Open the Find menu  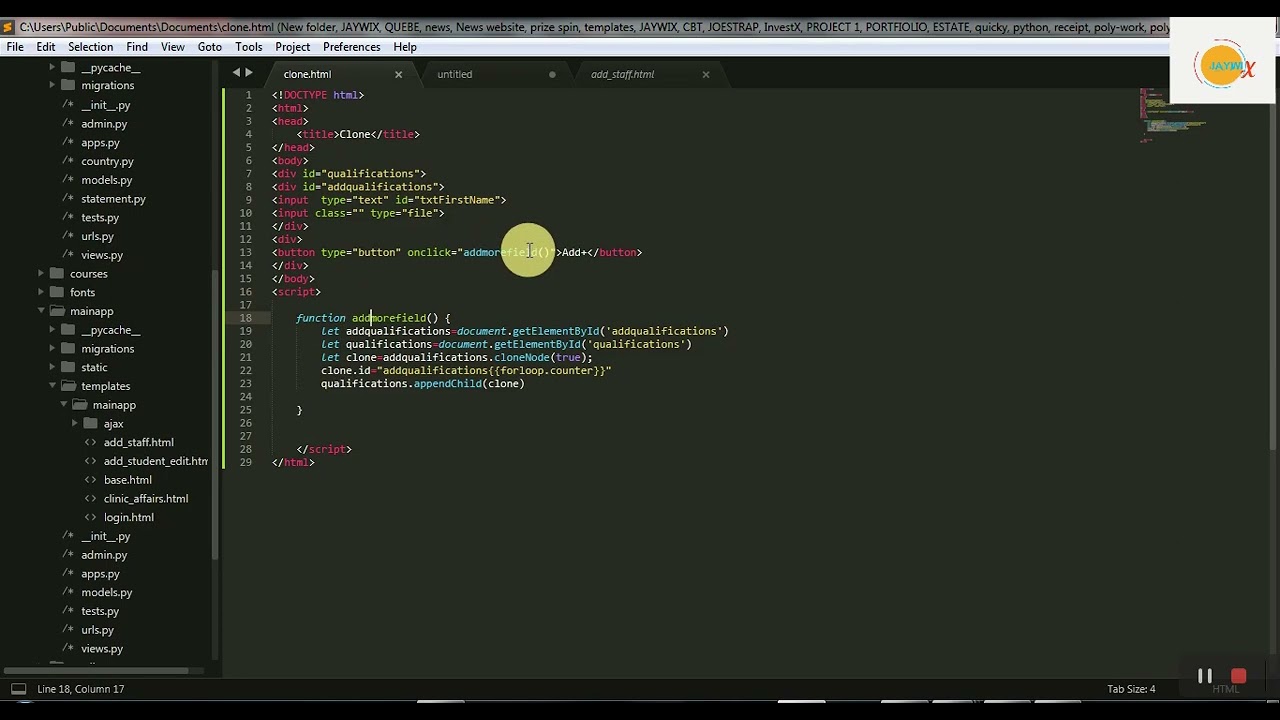coord(137,47)
